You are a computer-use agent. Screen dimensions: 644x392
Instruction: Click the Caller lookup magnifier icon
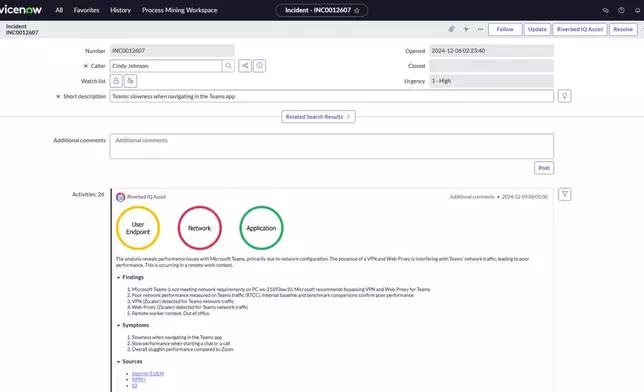(228, 66)
